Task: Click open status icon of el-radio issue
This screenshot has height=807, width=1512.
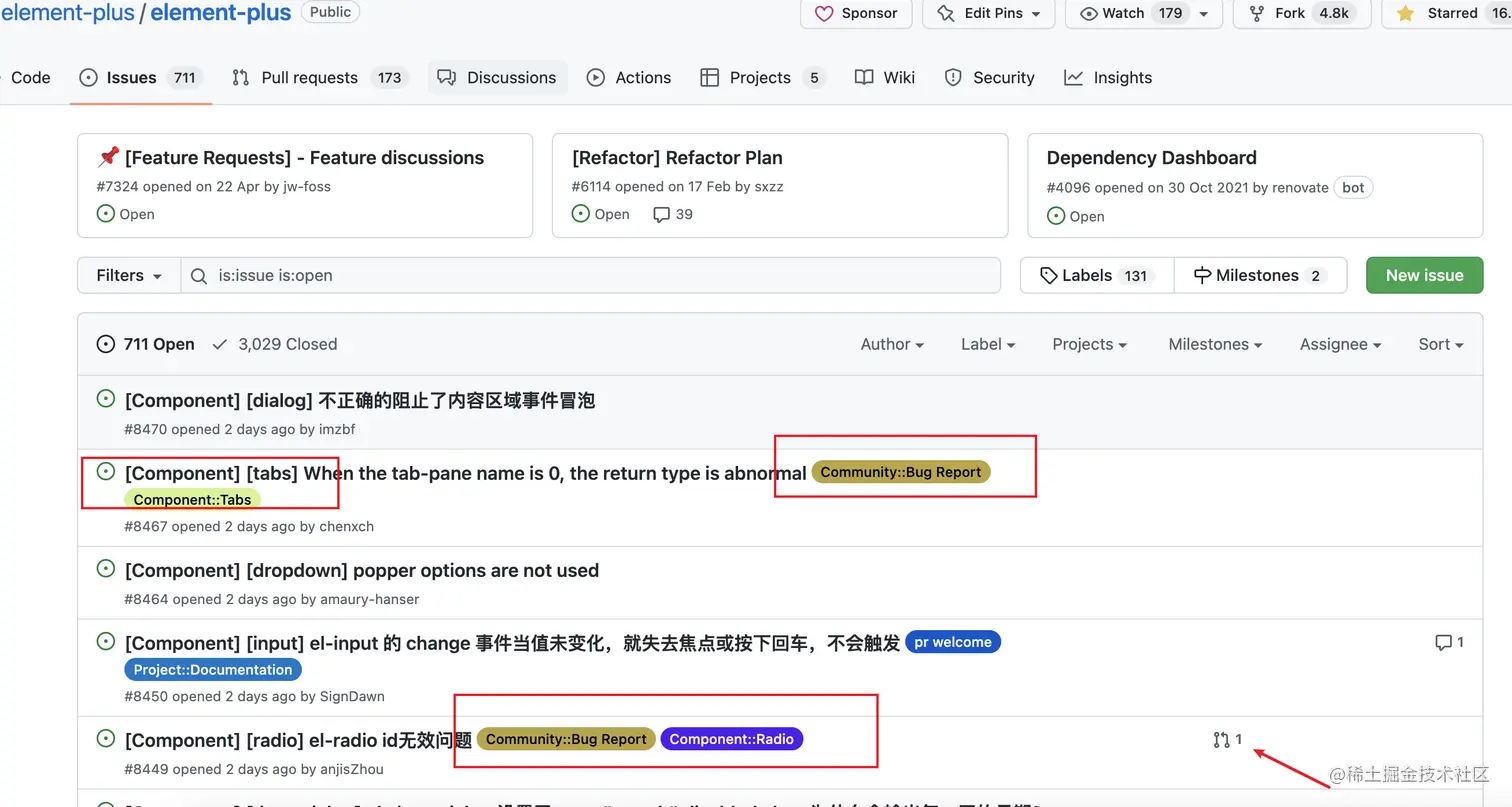Action: tap(105, 738)
